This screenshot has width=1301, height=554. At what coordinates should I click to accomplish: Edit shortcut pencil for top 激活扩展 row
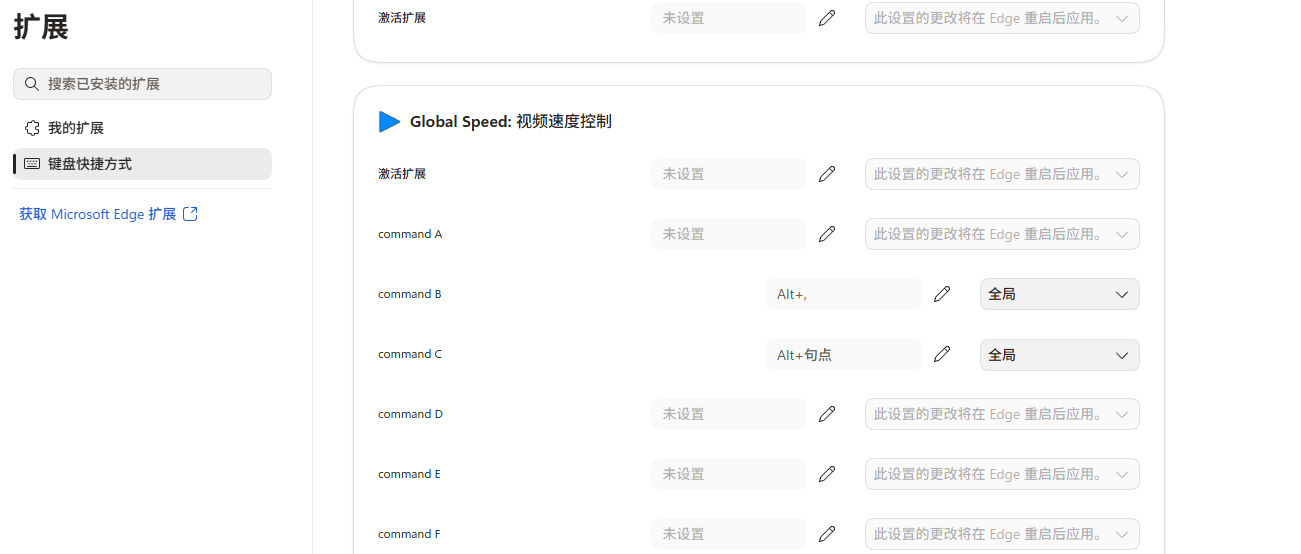click(827, 18)
